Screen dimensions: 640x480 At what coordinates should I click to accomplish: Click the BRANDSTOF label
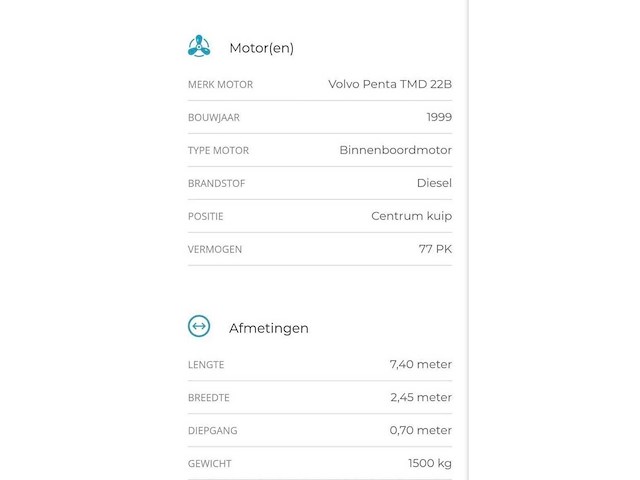[x=216, y=184]
